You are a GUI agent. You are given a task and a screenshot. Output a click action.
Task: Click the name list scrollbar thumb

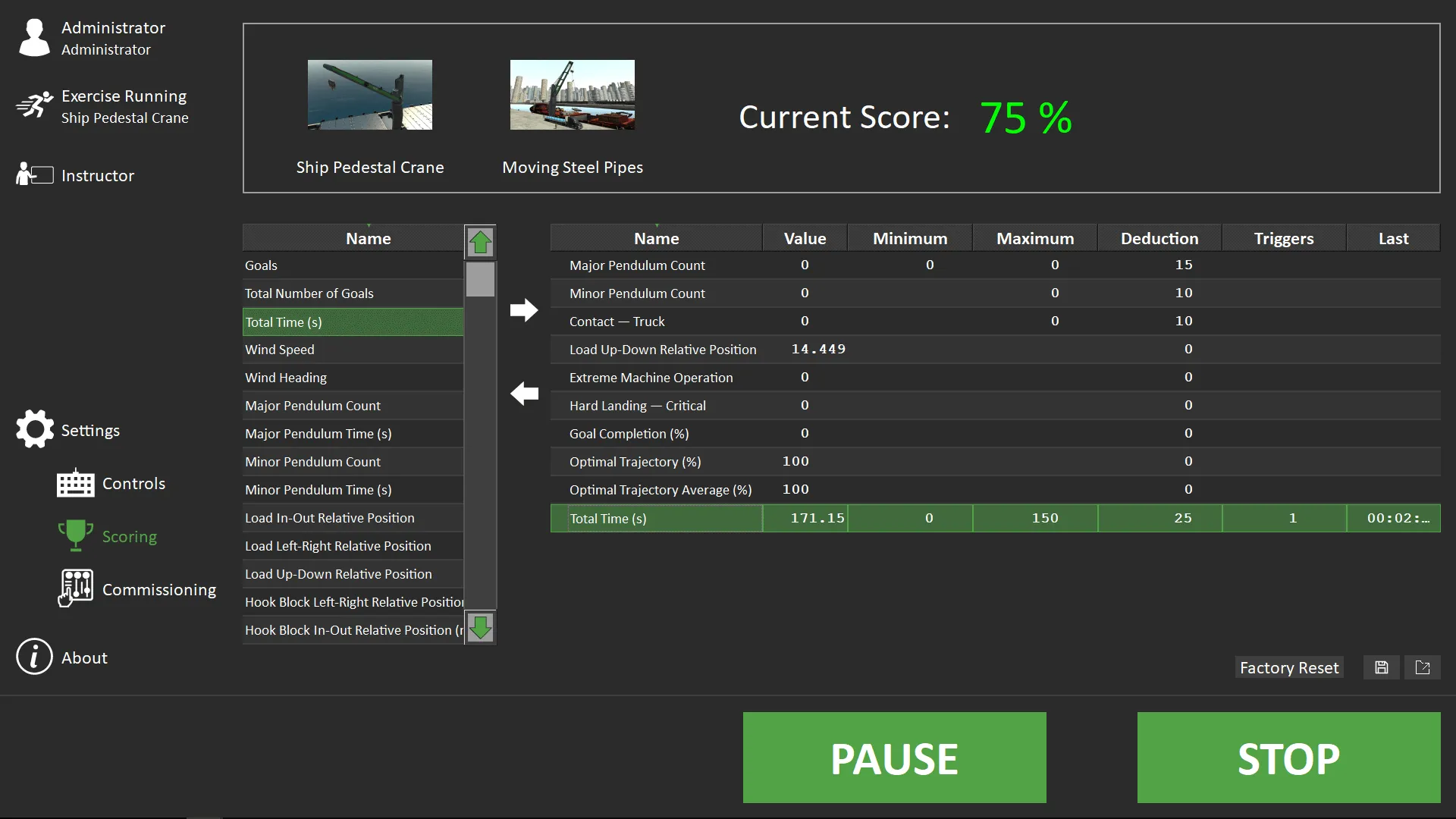pos(480,280)
